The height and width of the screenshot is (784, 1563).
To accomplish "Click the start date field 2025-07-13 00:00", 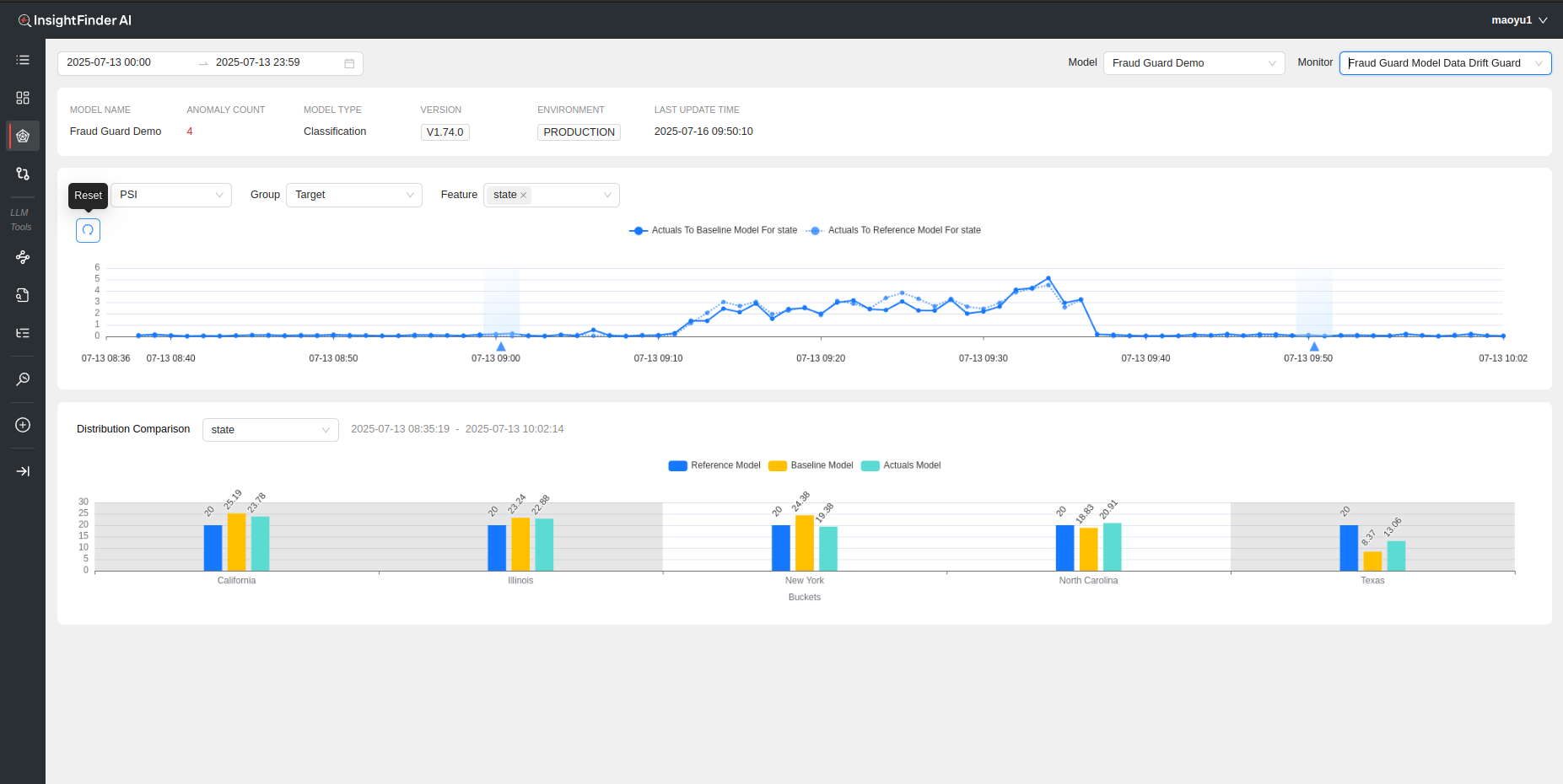I will click(110, 62).
